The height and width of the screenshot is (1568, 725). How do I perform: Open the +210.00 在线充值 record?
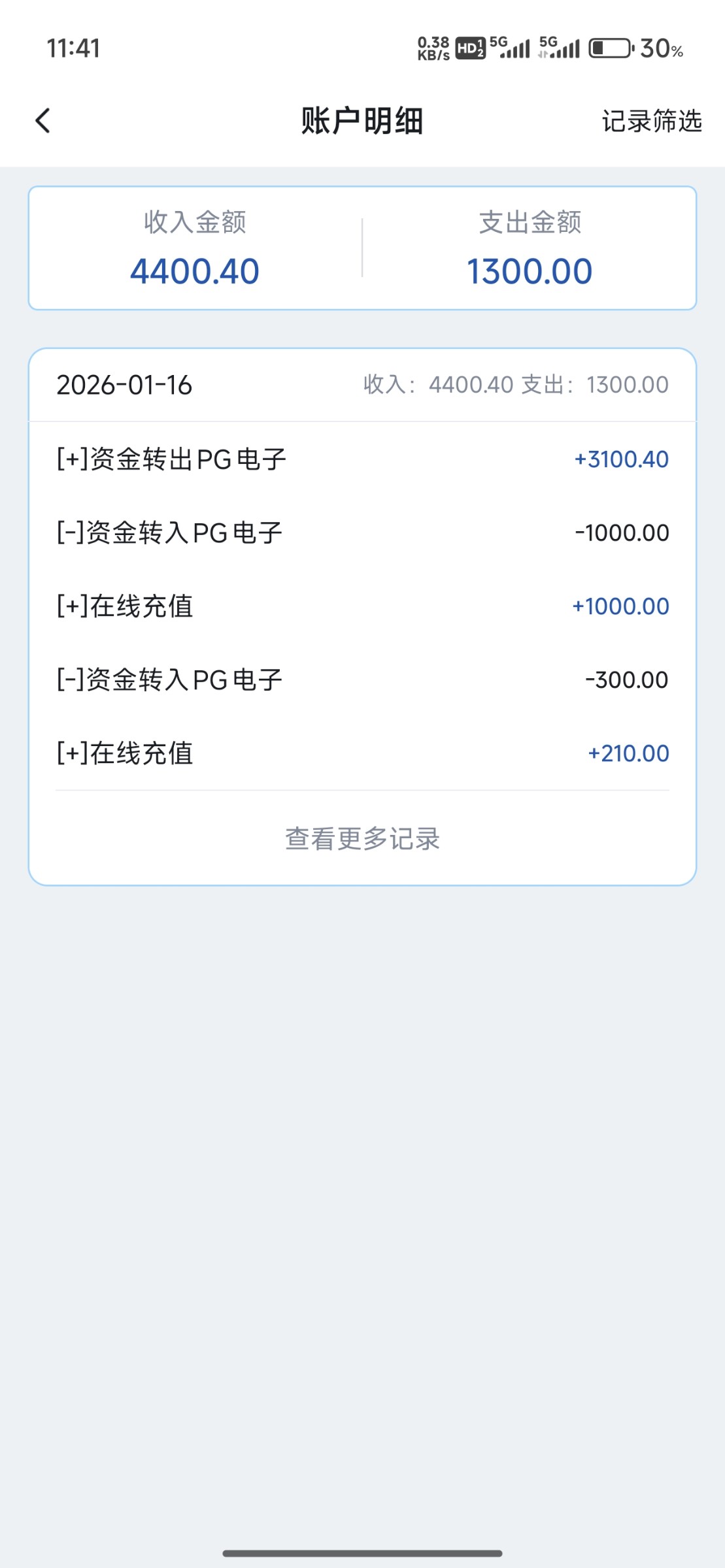pos(362,753)
